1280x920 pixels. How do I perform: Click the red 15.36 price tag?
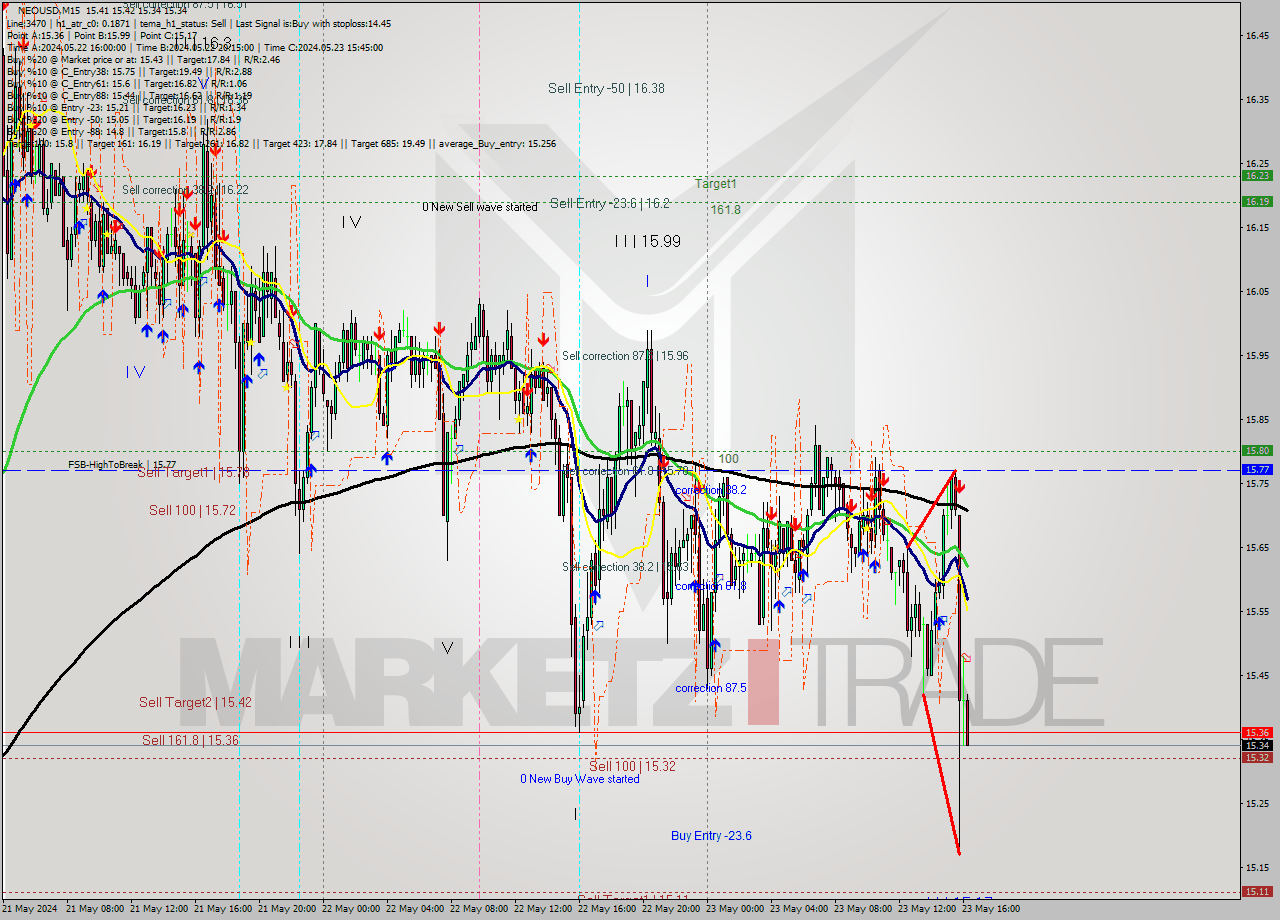(1257, 732)
